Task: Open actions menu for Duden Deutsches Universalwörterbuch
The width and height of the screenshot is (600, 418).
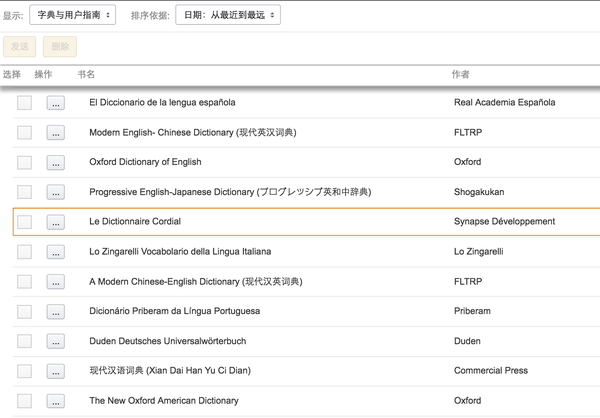Action: (x=55, y=341)
